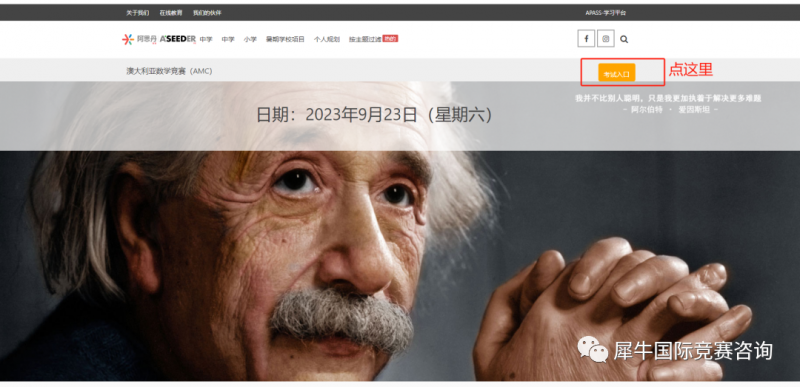This screenshot has height=387, width=800.
Task: Click the ASEEDER wordmark logo
Action: click(178, 39)
